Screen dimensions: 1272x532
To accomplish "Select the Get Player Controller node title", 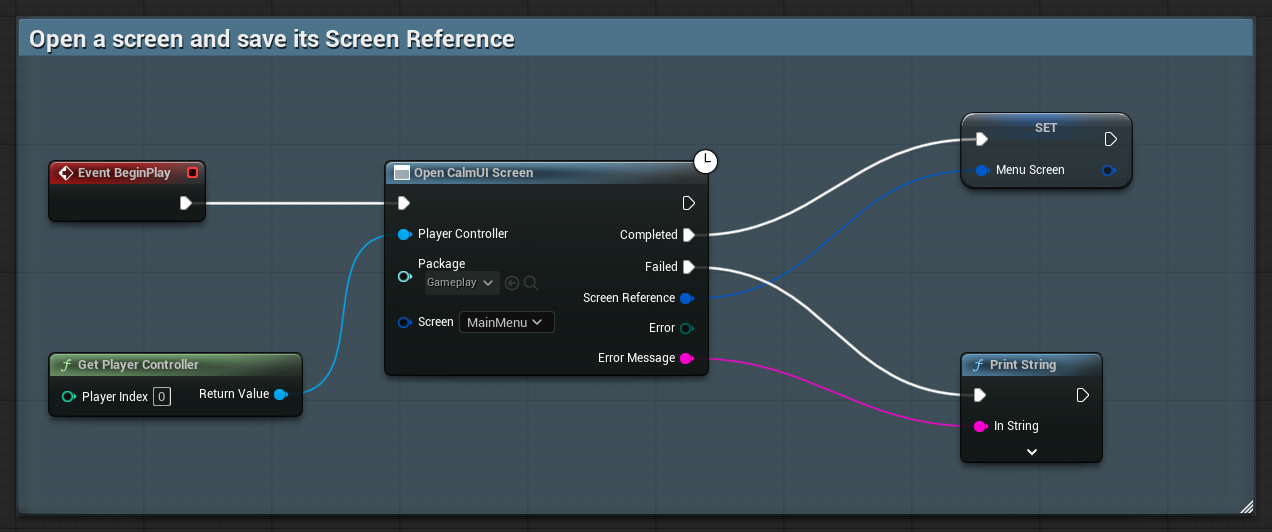I will pos(138,365).
